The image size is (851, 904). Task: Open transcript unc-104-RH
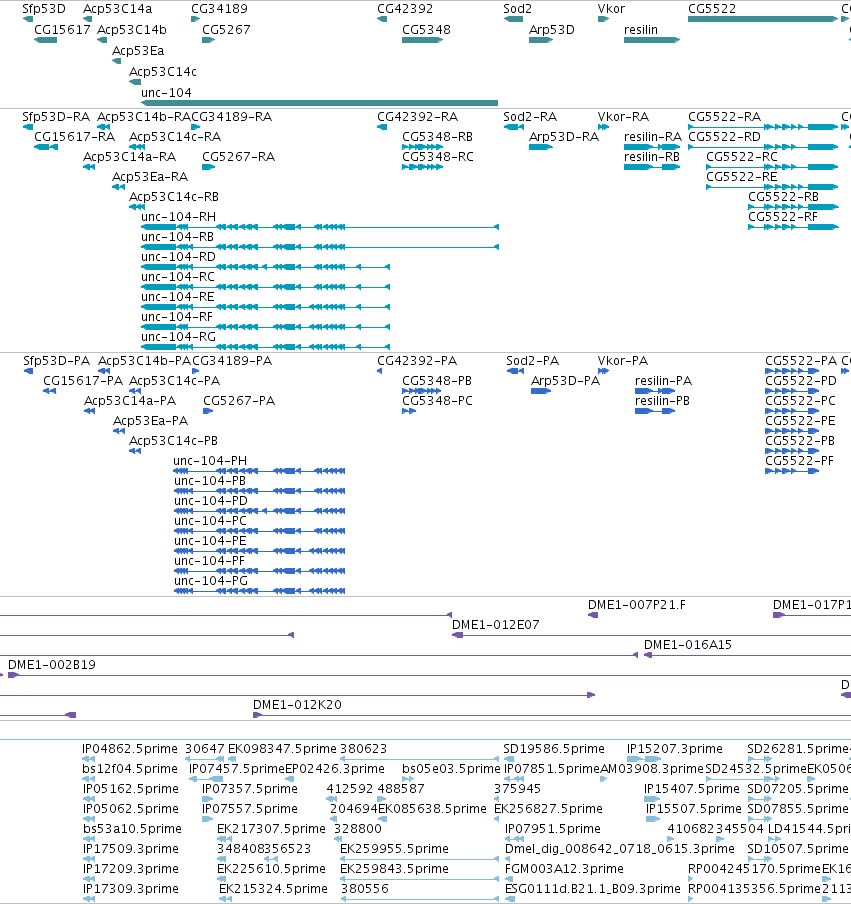click(178, 217)
